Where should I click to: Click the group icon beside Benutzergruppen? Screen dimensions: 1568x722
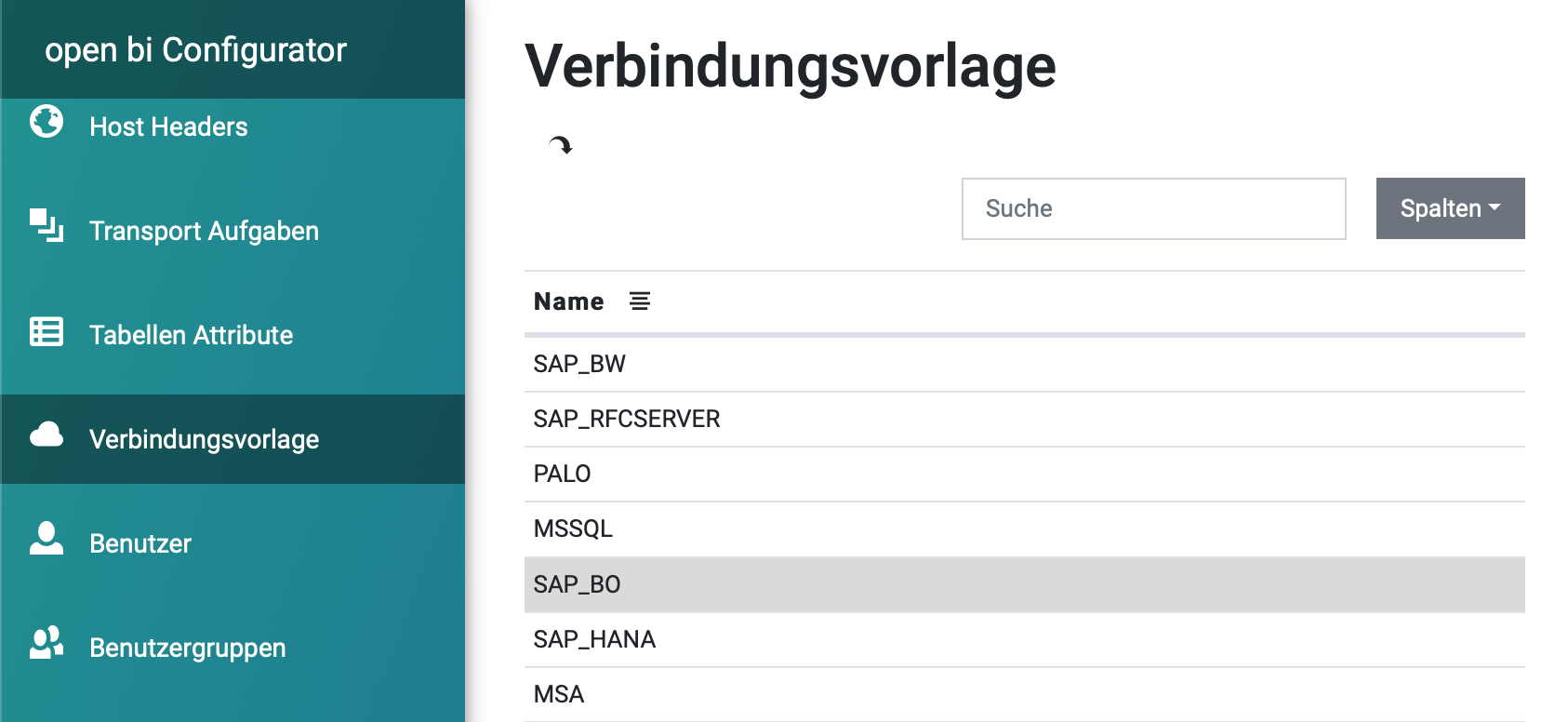47,642
